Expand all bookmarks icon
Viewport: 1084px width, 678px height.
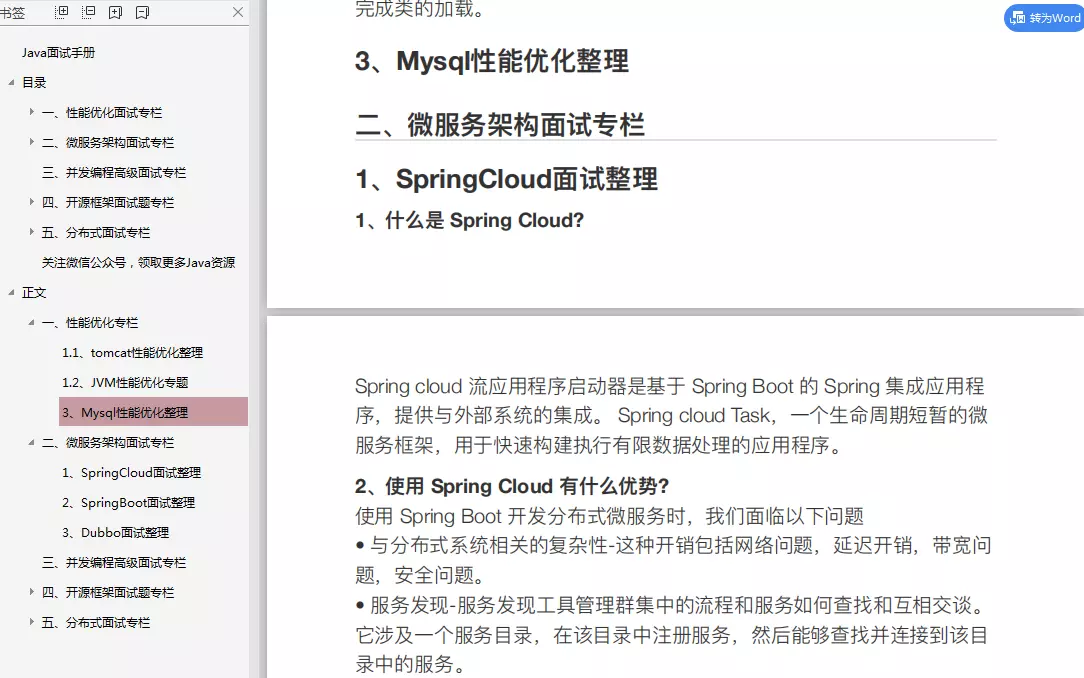(62, 12)
